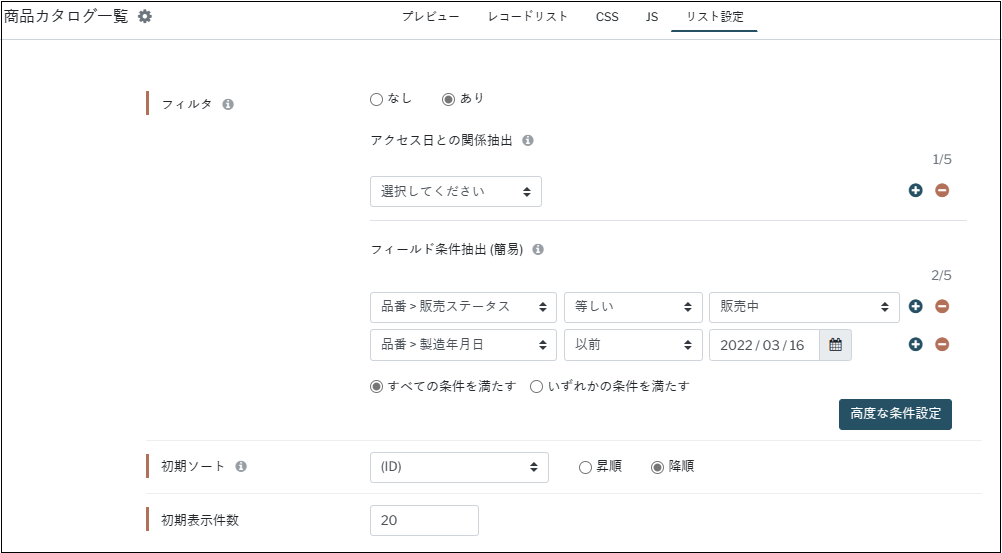Add row with plus icon in アクセス日 section
The height and width of the screenshot is (553, 1002).
click(x=916, y=191)
